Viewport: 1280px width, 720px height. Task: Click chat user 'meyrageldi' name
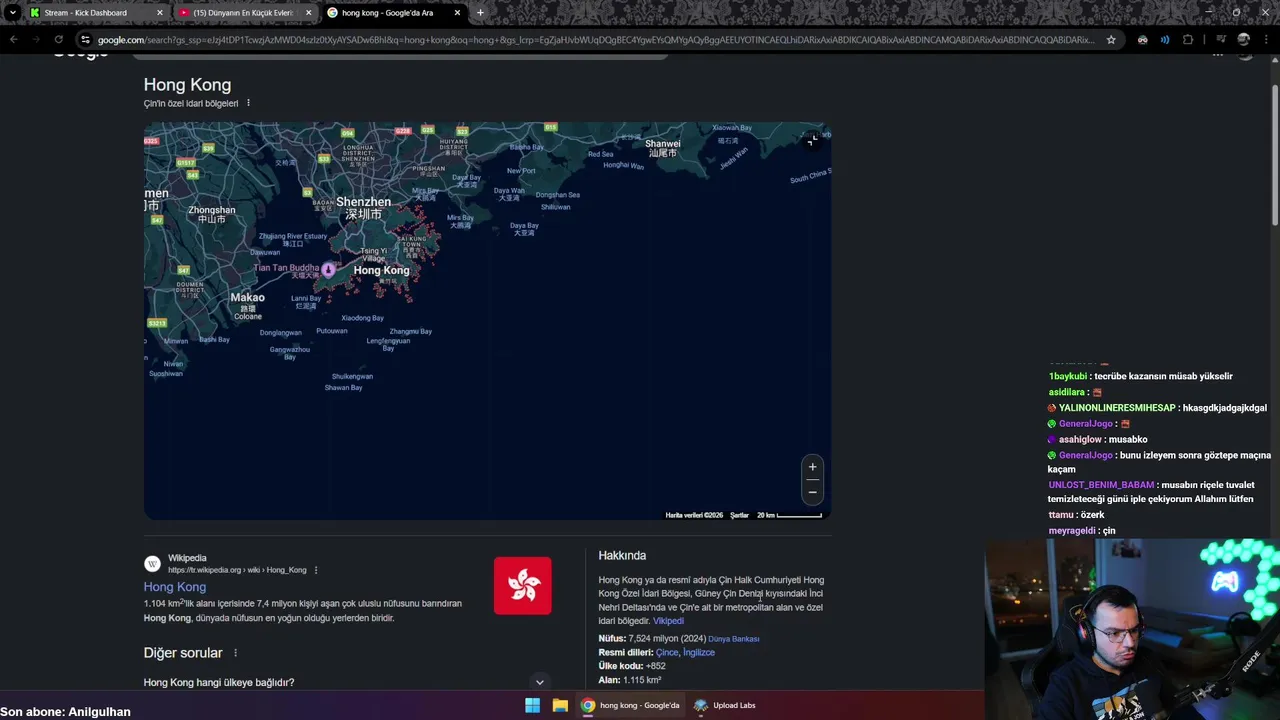click(x=1072, y=531)
